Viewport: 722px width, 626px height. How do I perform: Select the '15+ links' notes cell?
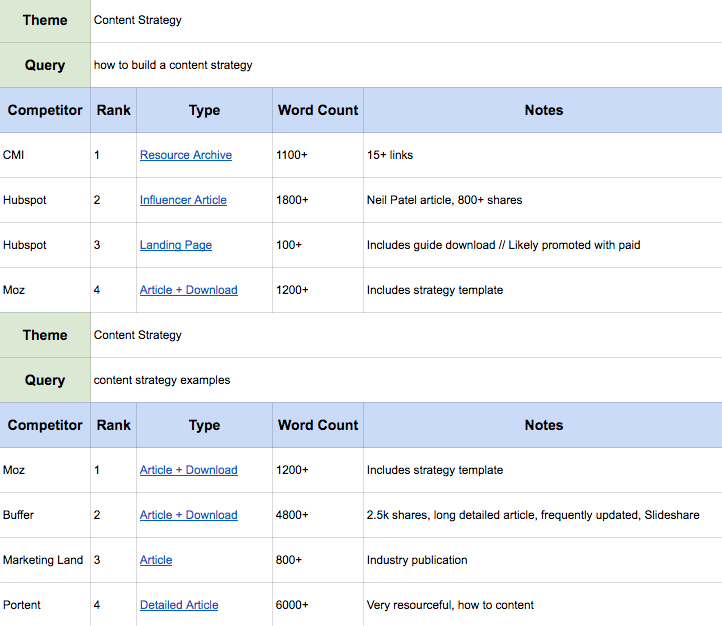[x=543, y=155]
